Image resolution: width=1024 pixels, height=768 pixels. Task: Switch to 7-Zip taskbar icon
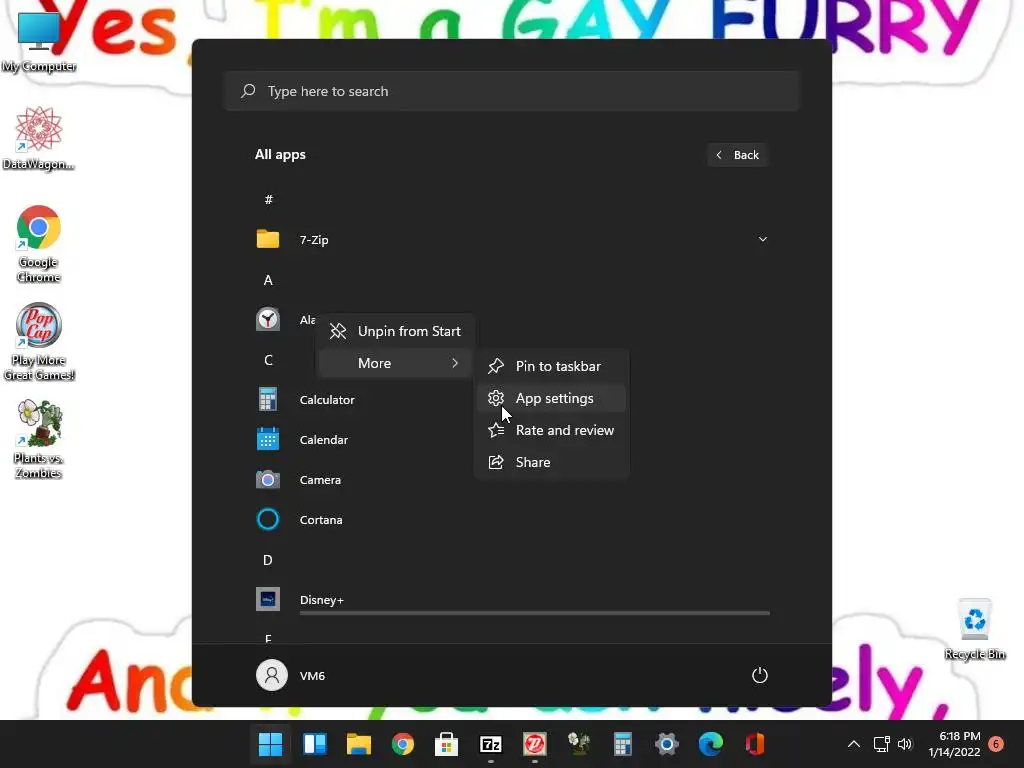tap(490, 744)
